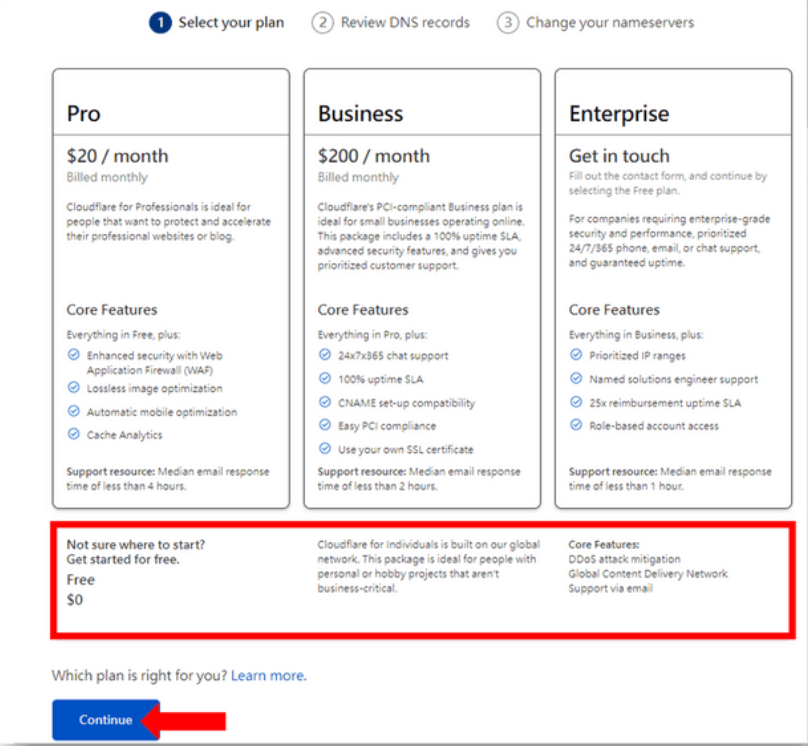Click checkmark icon beside Easy PCI compliance
Image resolution: width=808 pixels, height=746 pixels.
pyautogui.click(x=324, y=426)
